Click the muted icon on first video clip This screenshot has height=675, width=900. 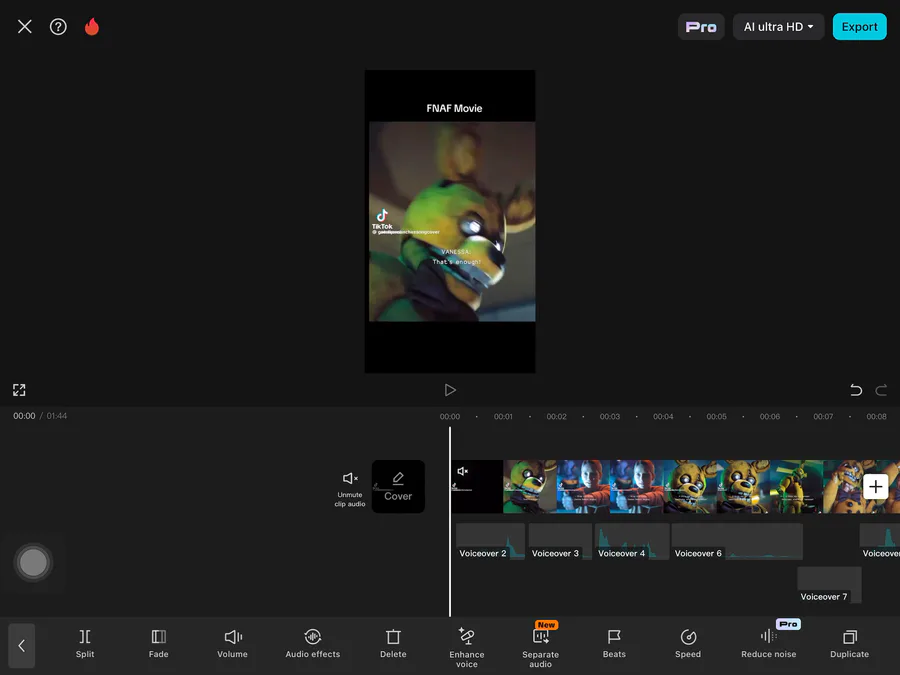point(463,471)
